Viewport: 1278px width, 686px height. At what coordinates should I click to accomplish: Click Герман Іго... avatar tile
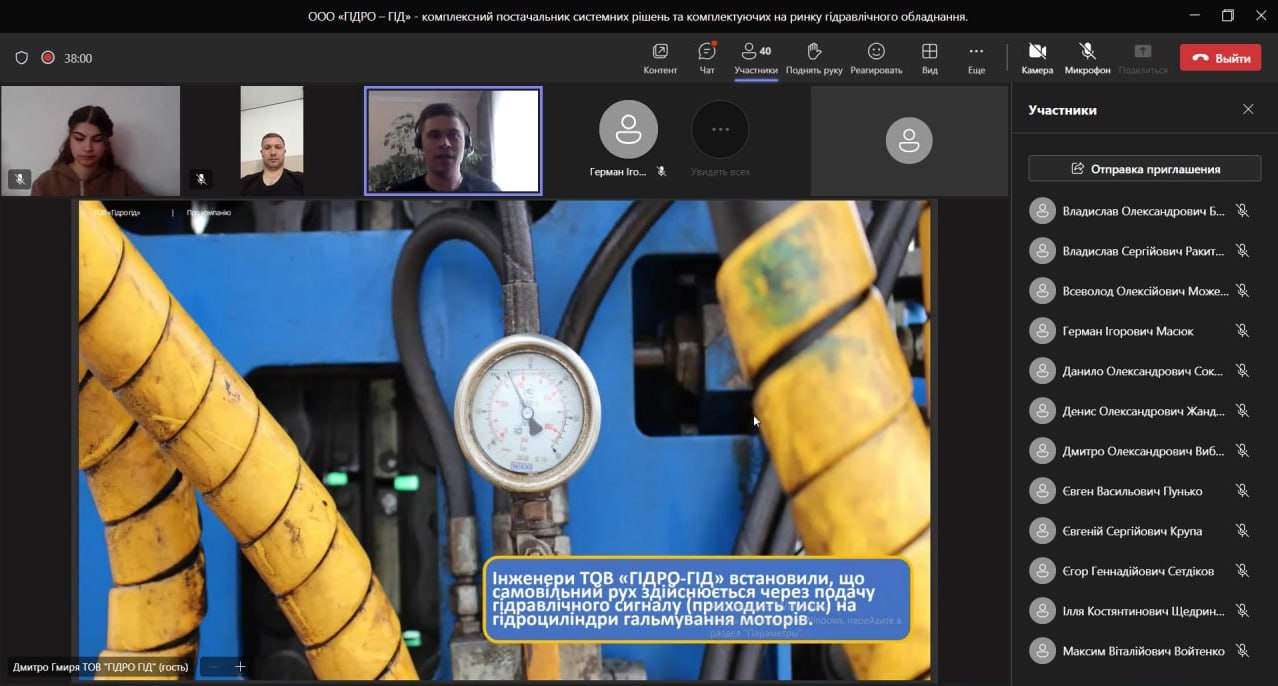click(x=628, y=130)
